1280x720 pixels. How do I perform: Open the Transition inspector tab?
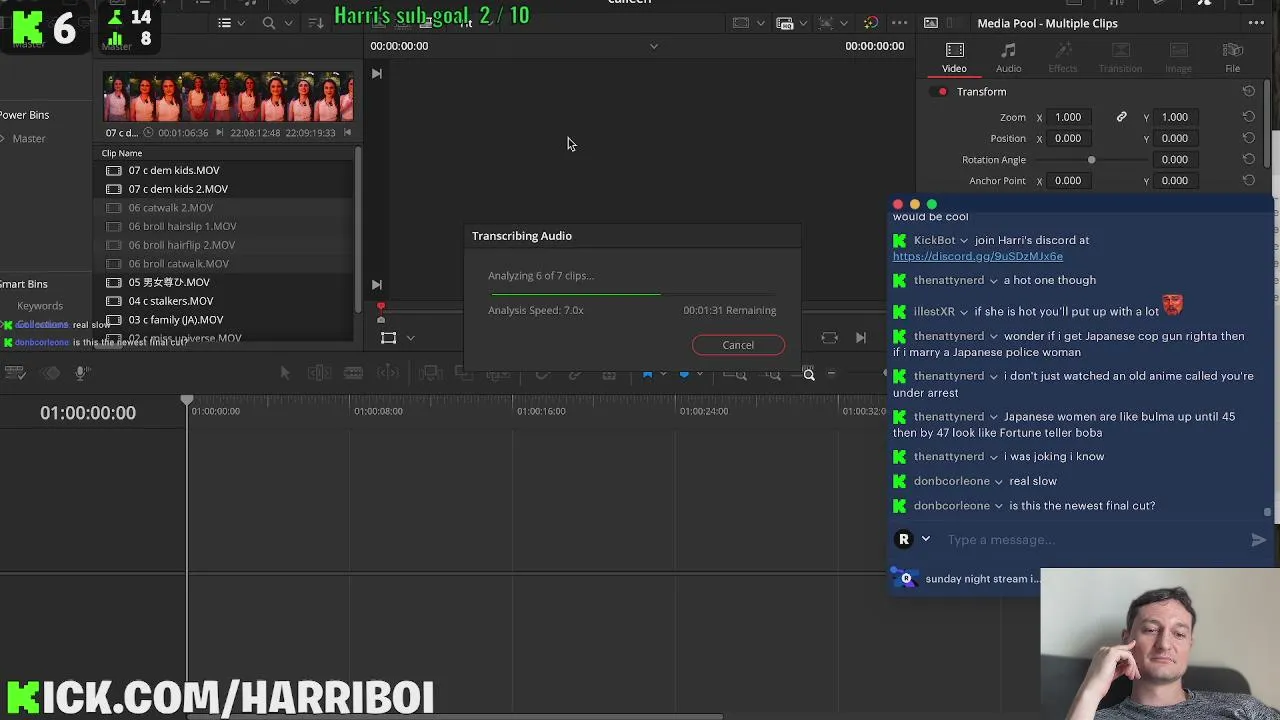point(1120,58)
